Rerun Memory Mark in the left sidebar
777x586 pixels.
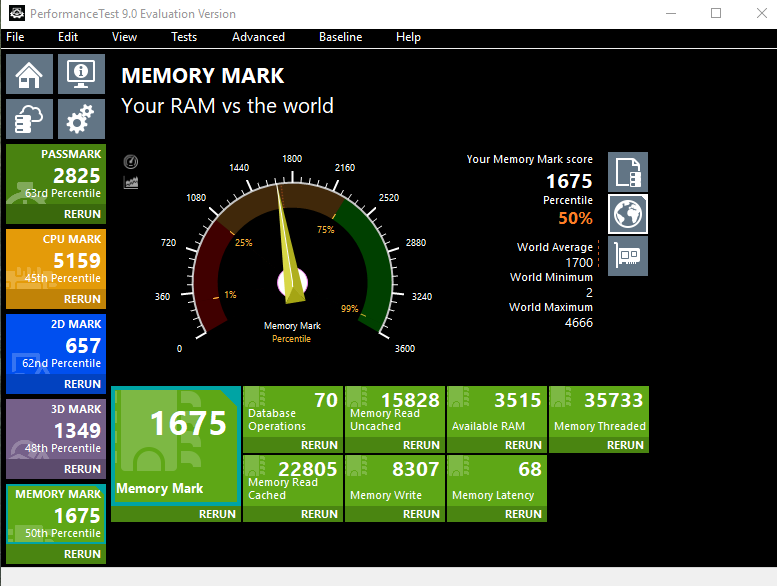coord(82,554)
